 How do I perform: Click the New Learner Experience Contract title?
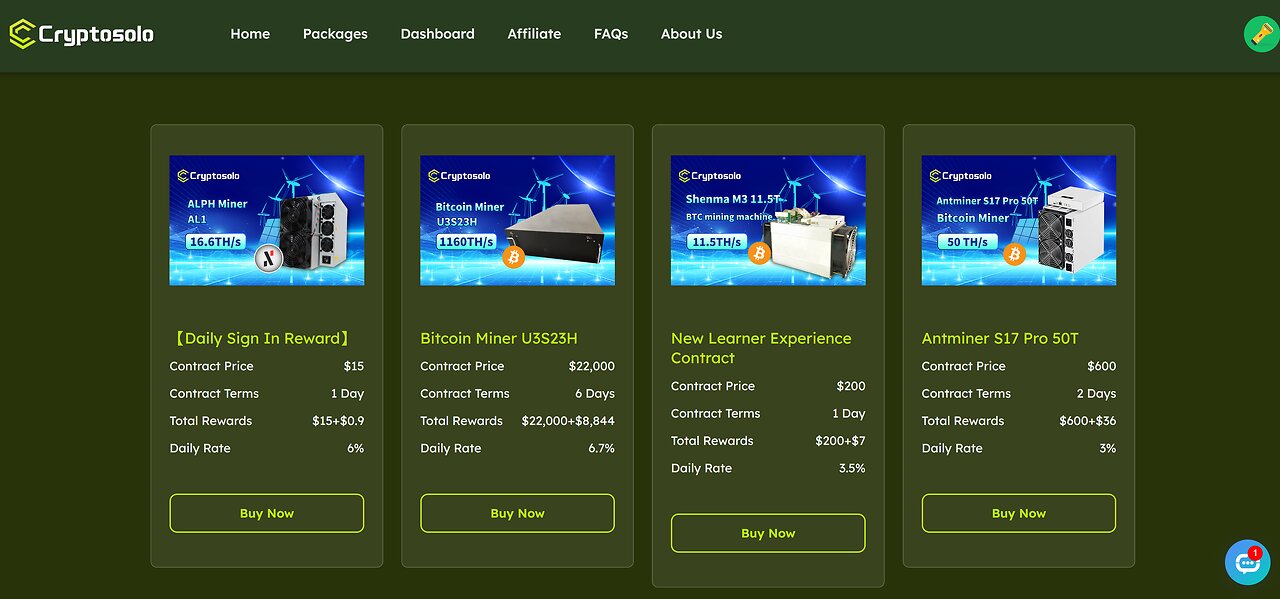(x=761, y=348)
